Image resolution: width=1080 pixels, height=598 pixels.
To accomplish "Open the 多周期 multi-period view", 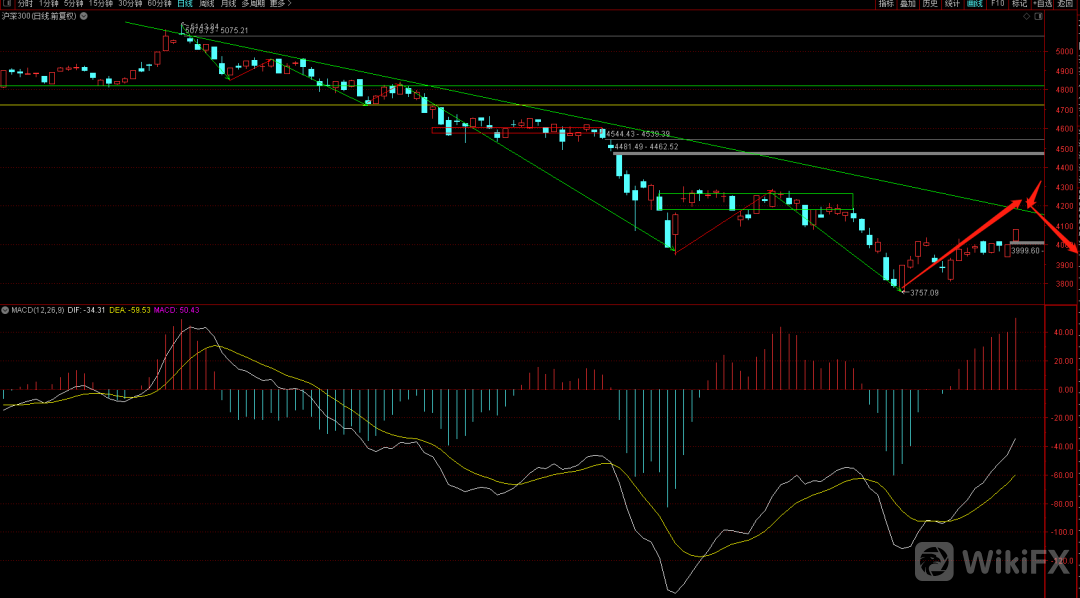I will click(x=254, y=4).
